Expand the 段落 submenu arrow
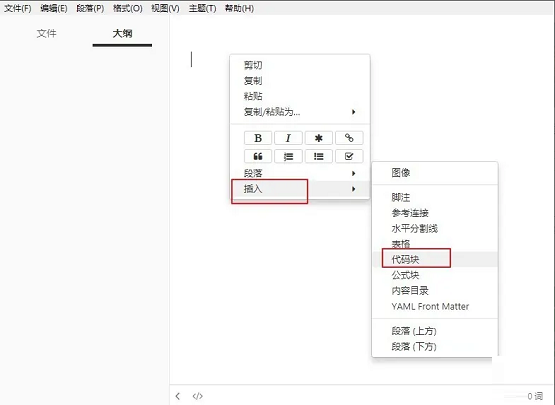The image size is (555, 405). click(x=353, y=173)
